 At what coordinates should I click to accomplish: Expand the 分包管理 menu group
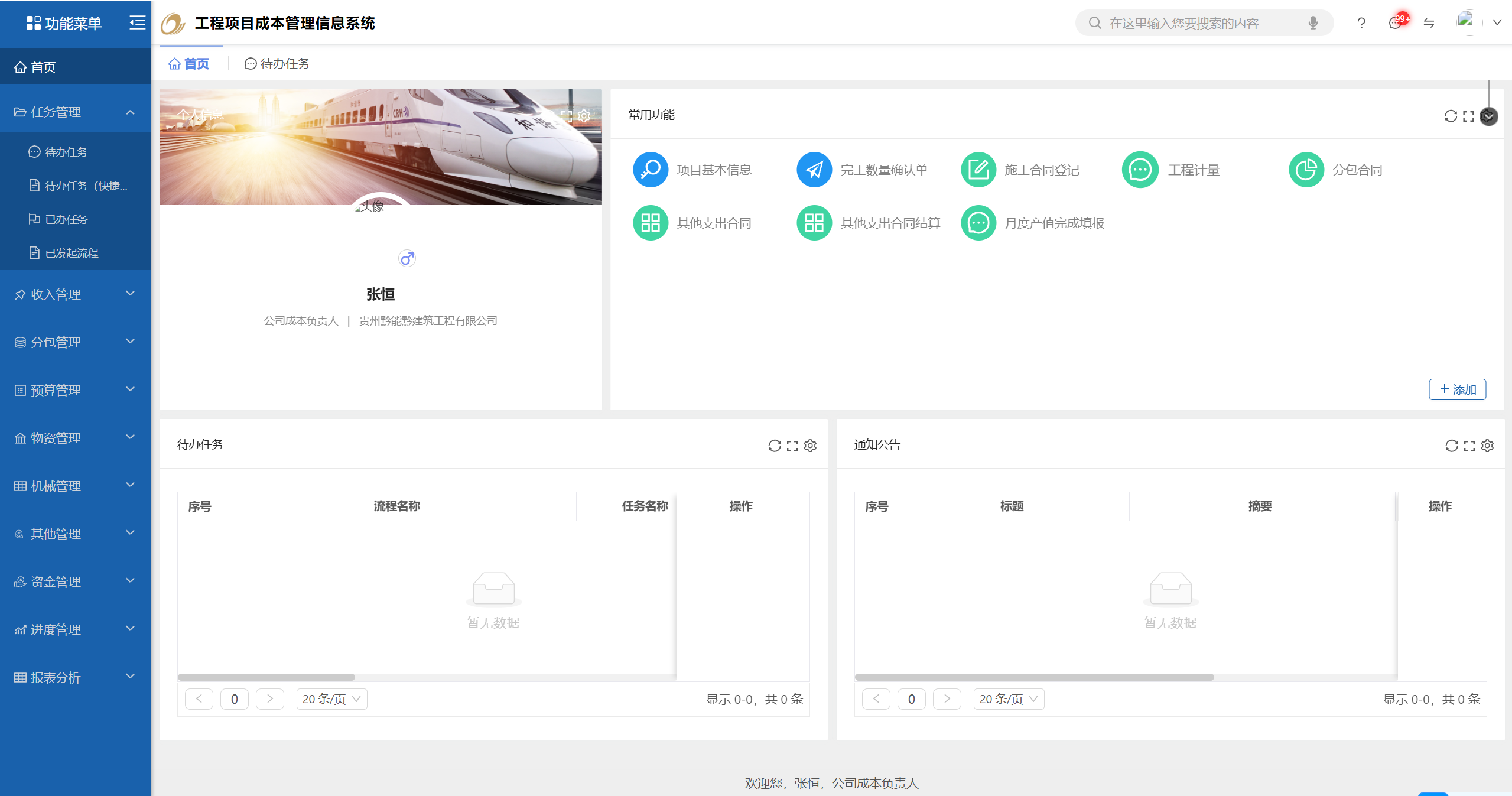click(75, 342)
